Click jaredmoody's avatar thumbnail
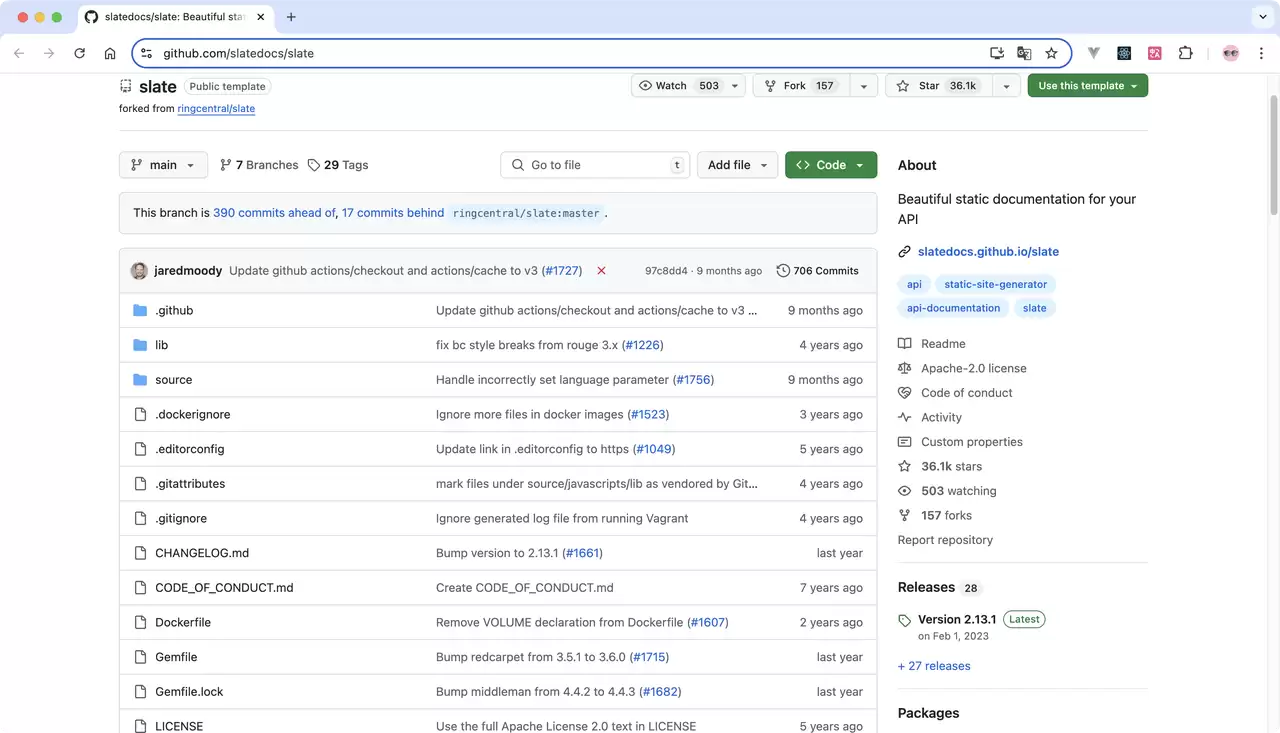1280x733 pixels. 139,271
